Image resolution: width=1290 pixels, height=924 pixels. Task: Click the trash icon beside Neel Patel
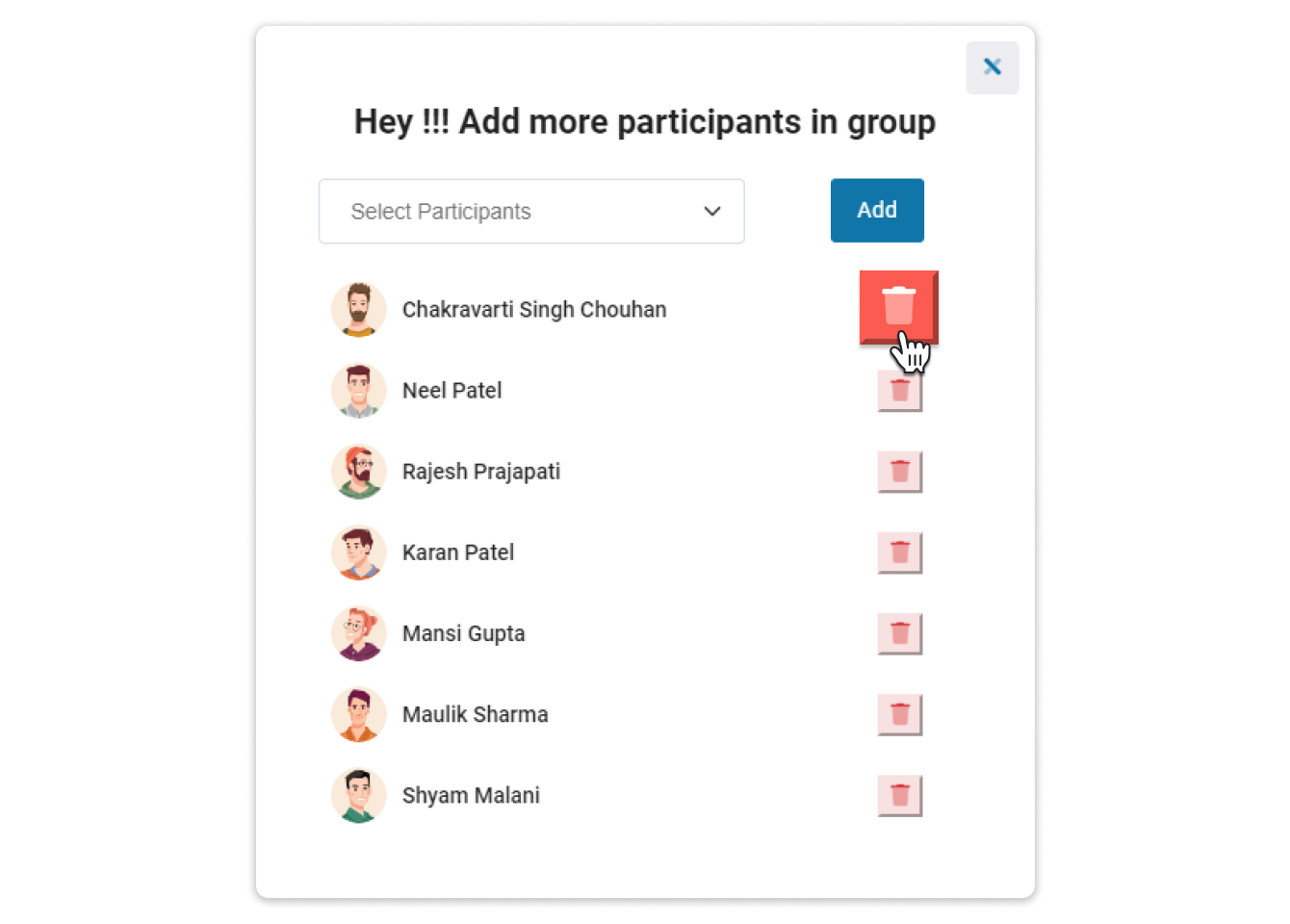coord(899,390)
